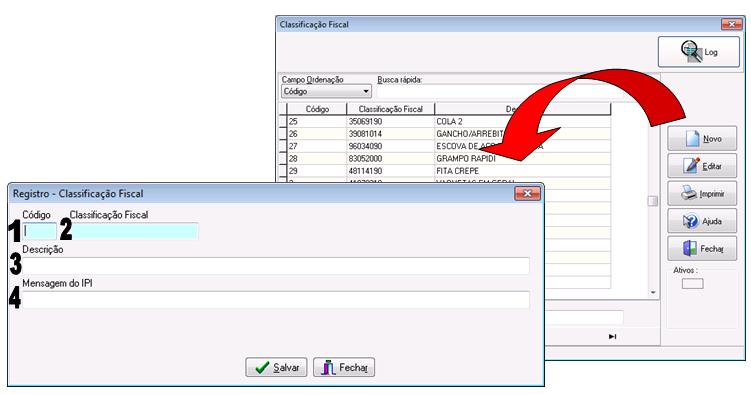This screenshot has width=751, height=395.
Task: Open the Campo Ordenação dropdown
Action: point(326,91)
